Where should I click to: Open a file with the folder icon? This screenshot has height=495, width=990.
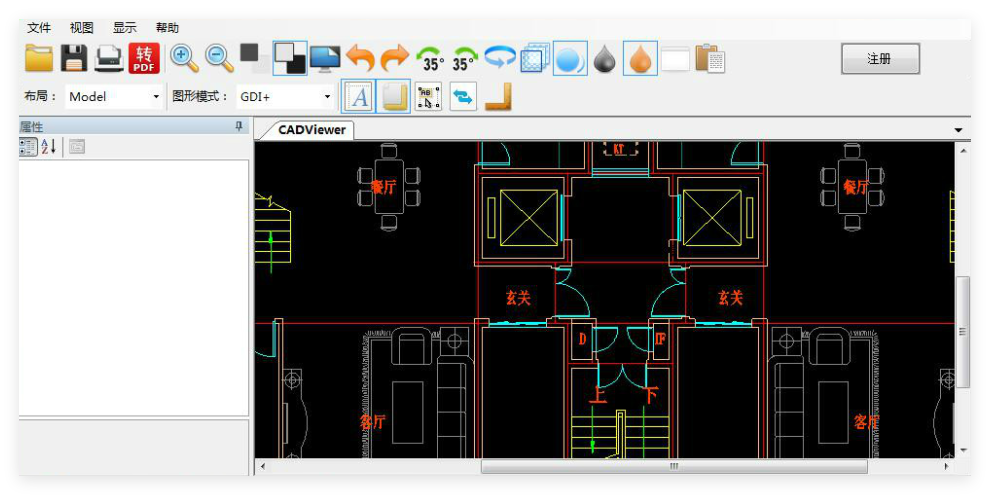(x=39, y=58)
